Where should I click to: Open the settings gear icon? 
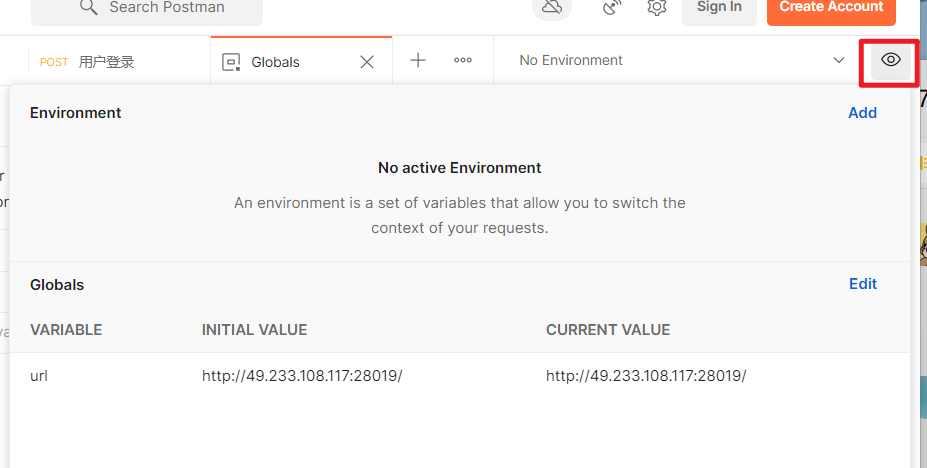pyautogui.click(x=656, y=7)
